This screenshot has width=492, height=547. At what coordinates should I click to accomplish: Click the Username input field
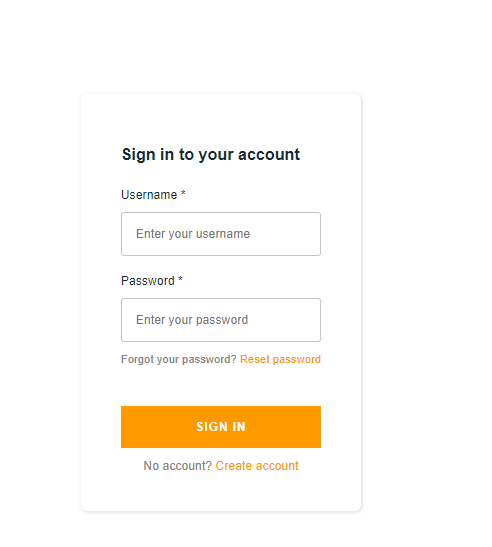click(221, 234)
